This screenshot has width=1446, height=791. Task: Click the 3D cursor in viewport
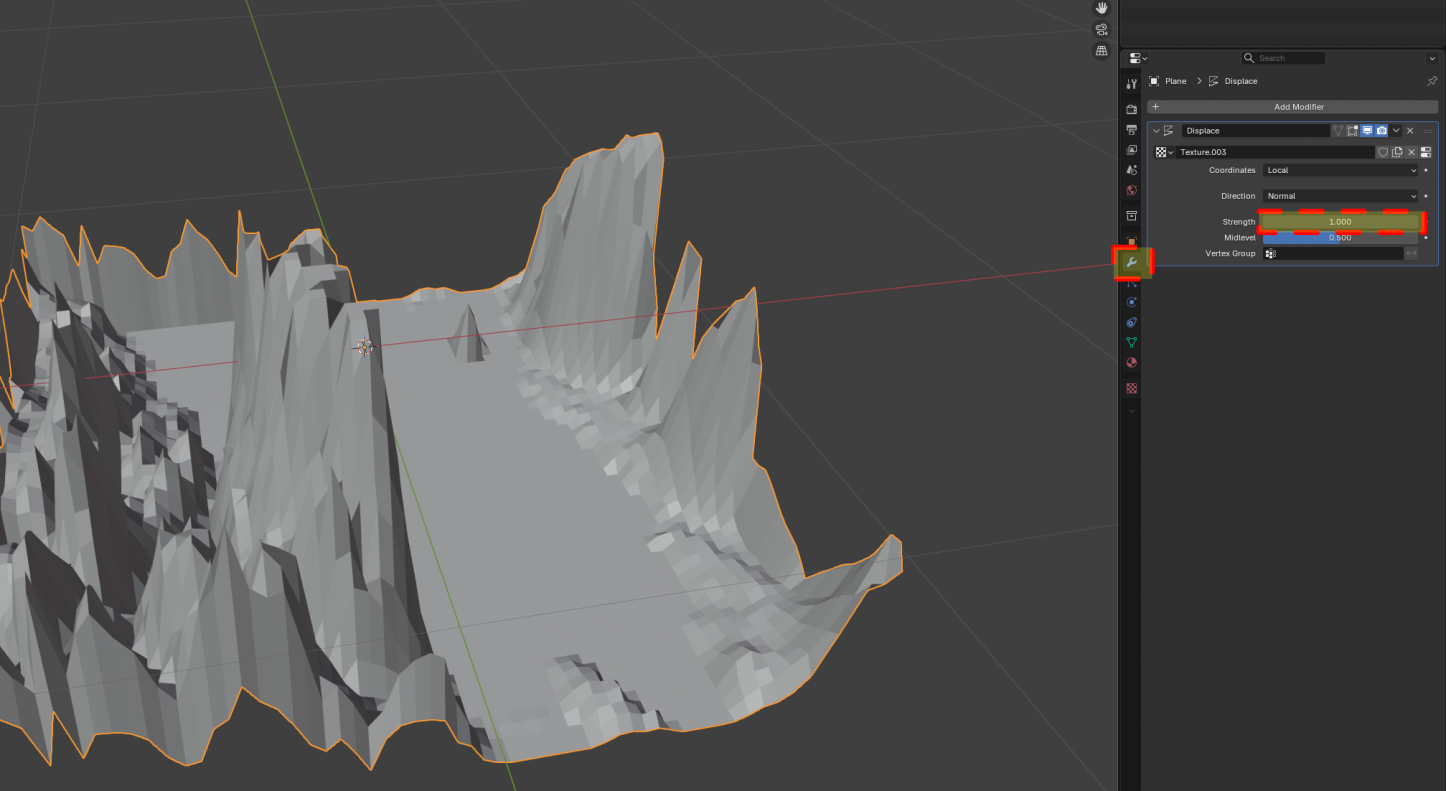pos(364,346)
